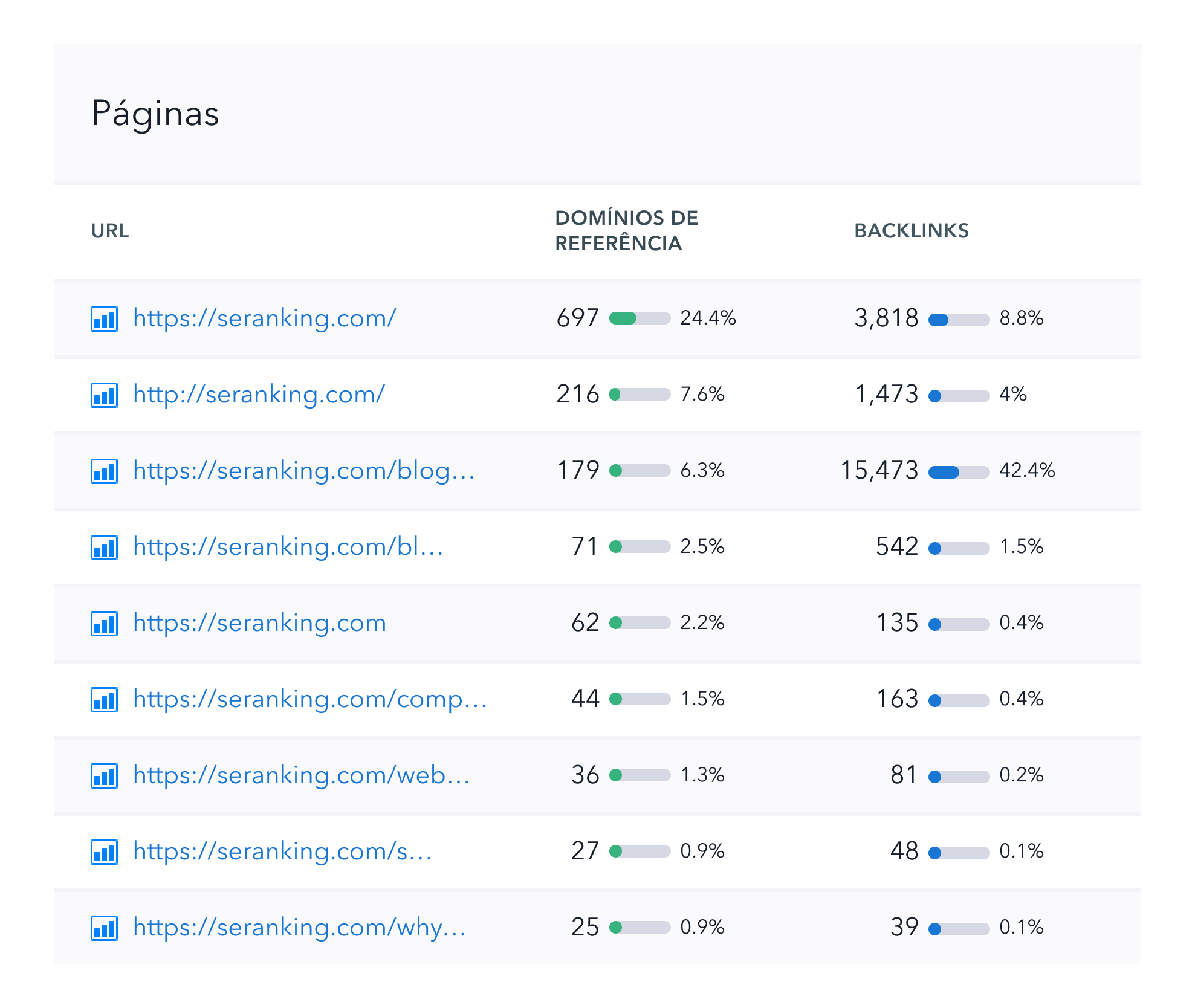Click the 27 referring domains value
This screenshot has width=1195, height=1008.
[x=585, y=851]
